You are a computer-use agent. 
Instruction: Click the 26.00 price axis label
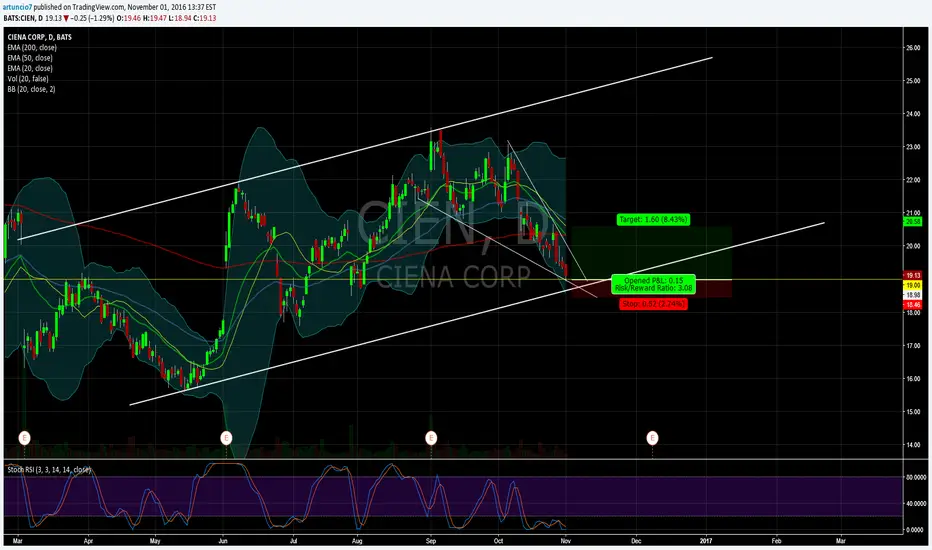912,48
